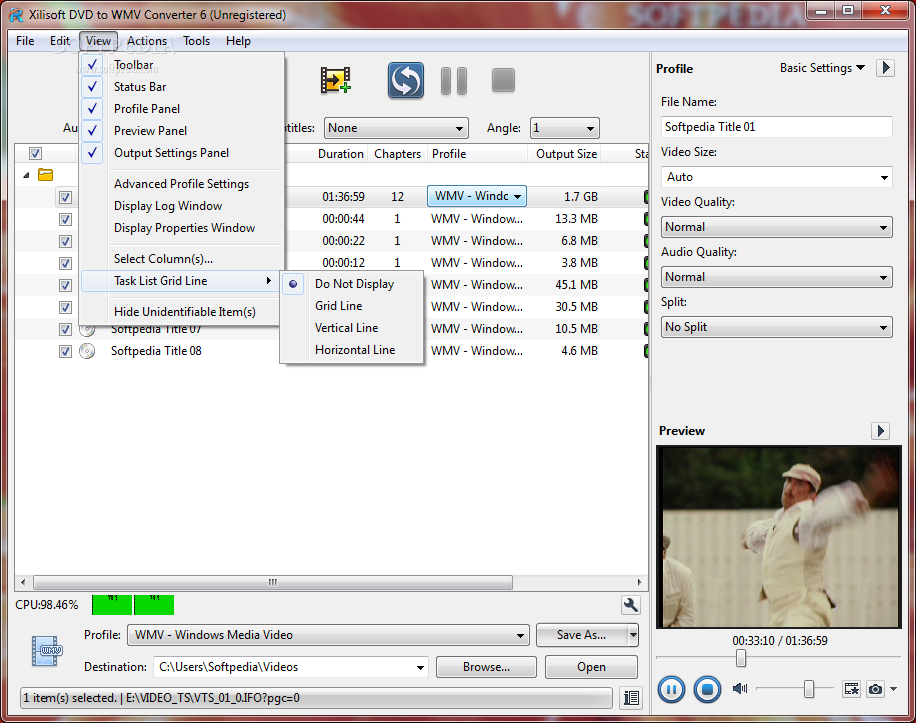Screen dimensions: 916x723
Task: Click the Pause conversion toolbar icon
Action: click(454, 81)
